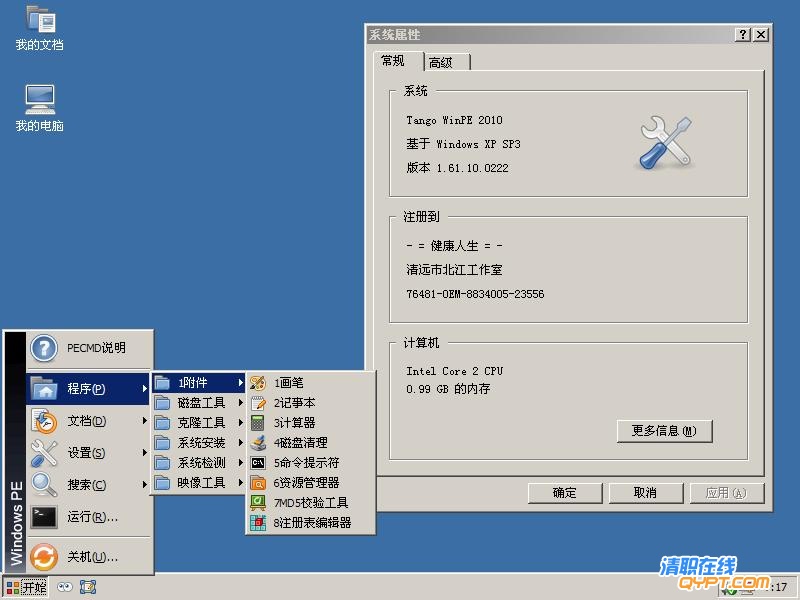Click the 系统检测 folder icon
Image resolution: width=800 pixels, height=600 pixels.
tap(162, 463)
